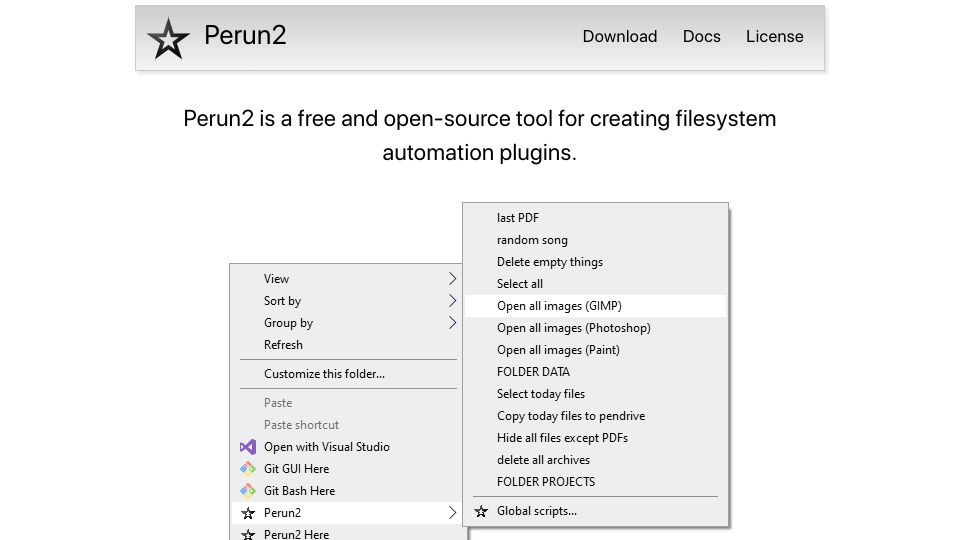This screenshot has width=960, height=540.
Task: Expand the Group by submenu arrow
Action: [x=452, y=323]
